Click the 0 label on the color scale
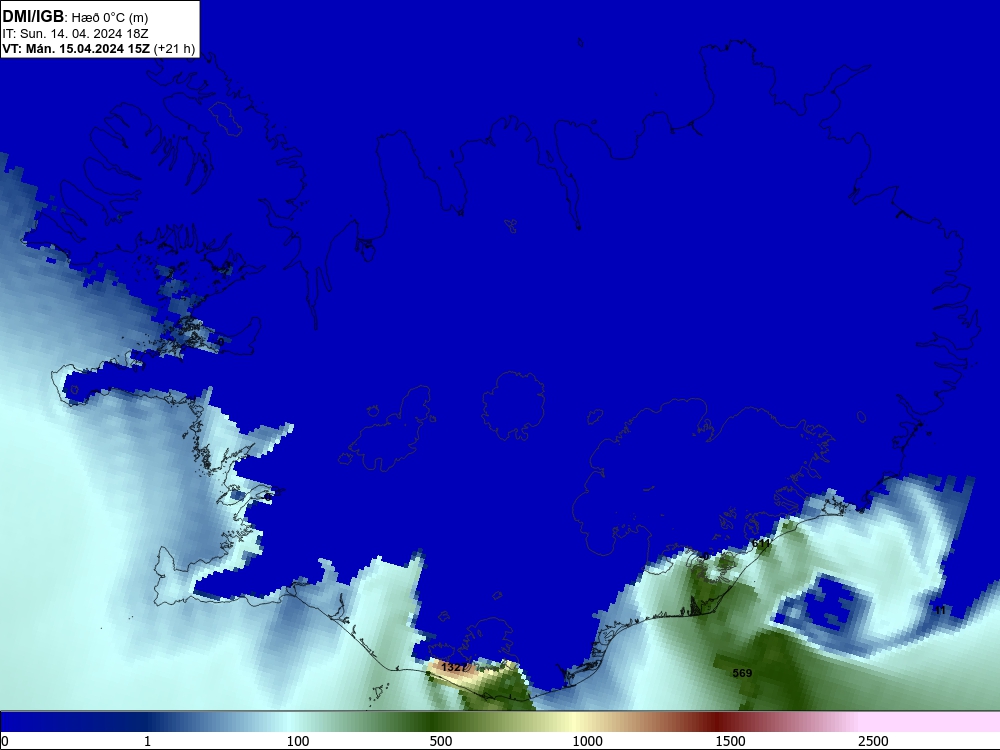Screen dimensions: 1000x750 click(x=5, y=741)
